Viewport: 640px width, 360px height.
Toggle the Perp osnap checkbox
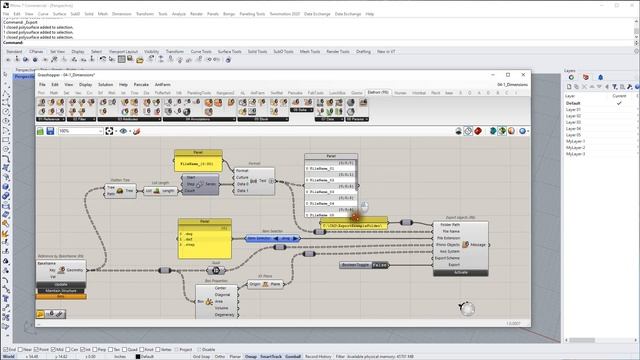pyautogui.click(x=95, y=349)
